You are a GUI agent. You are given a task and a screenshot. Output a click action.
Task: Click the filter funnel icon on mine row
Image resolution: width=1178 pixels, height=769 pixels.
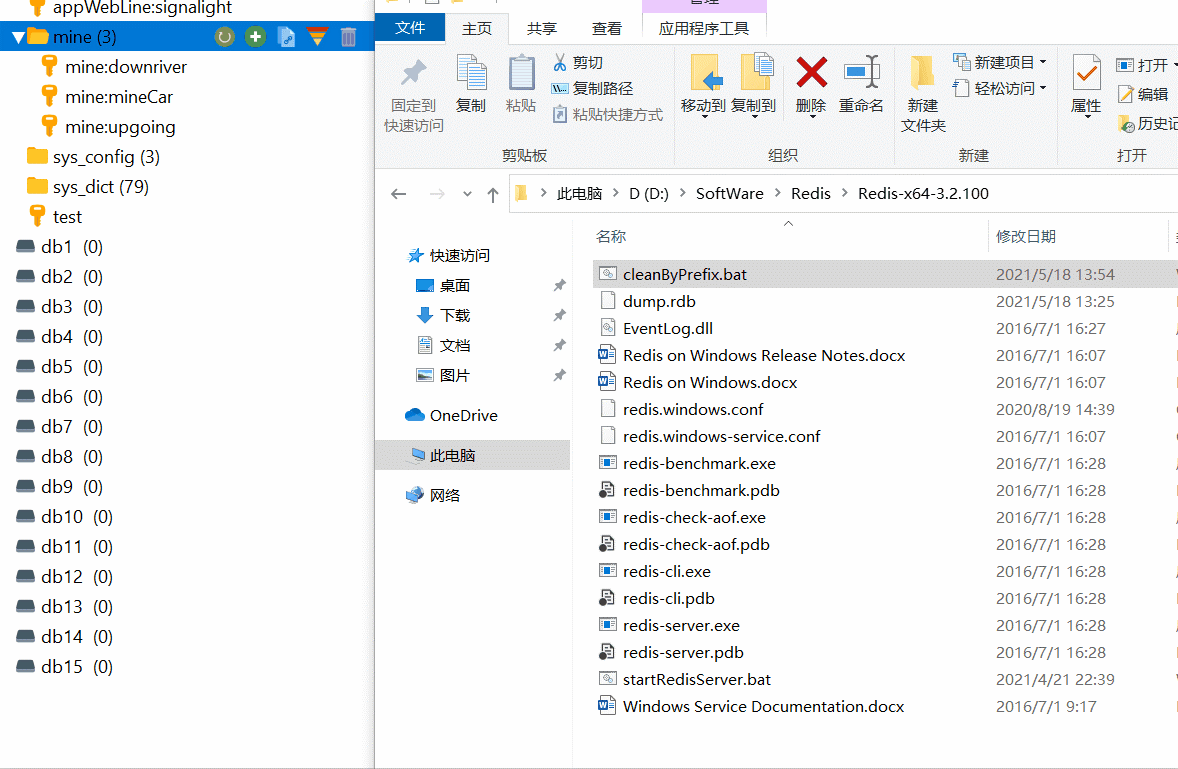tap(318, 36)
